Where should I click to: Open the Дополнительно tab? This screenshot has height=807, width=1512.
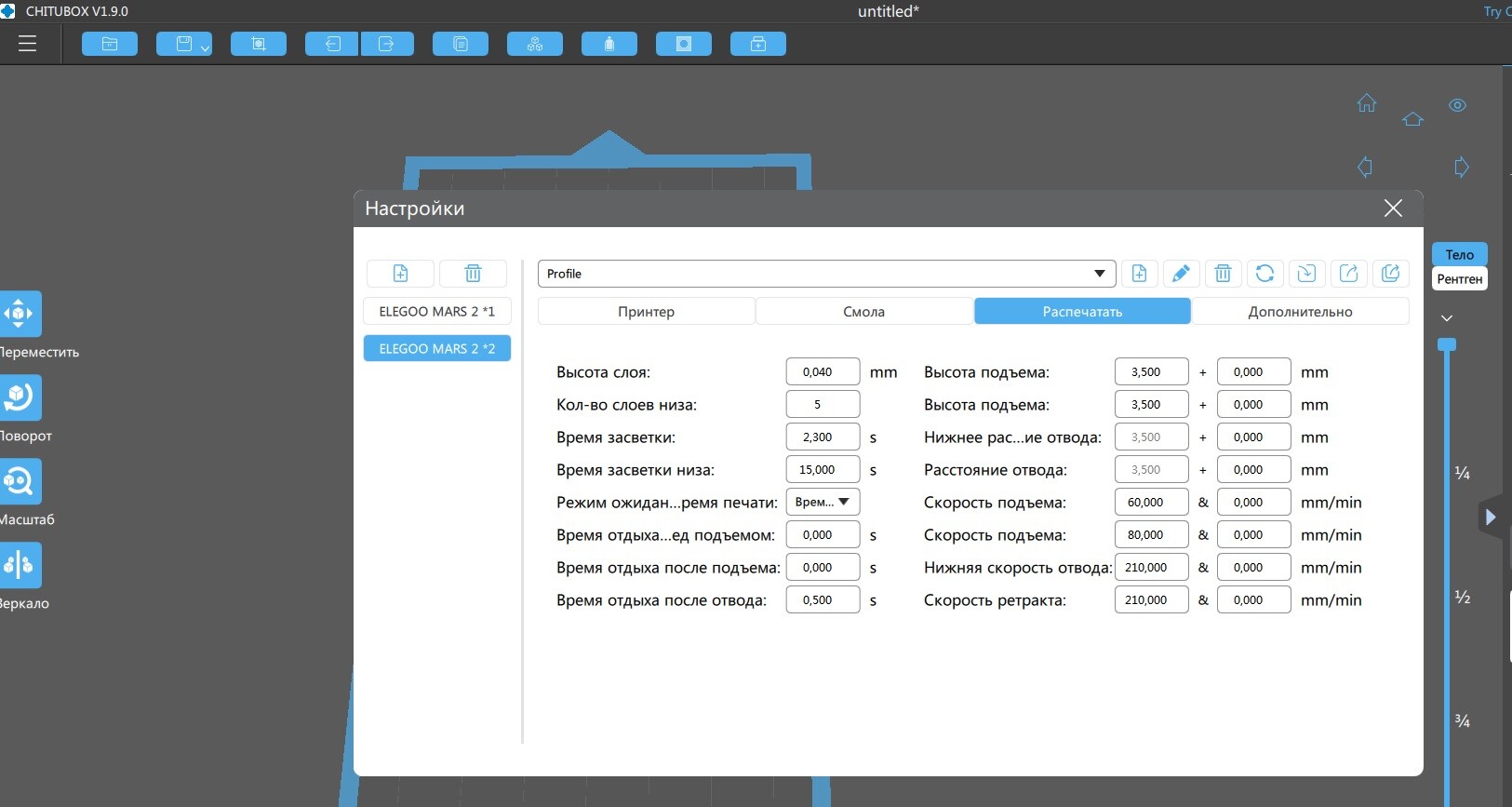click(1300, 312)
